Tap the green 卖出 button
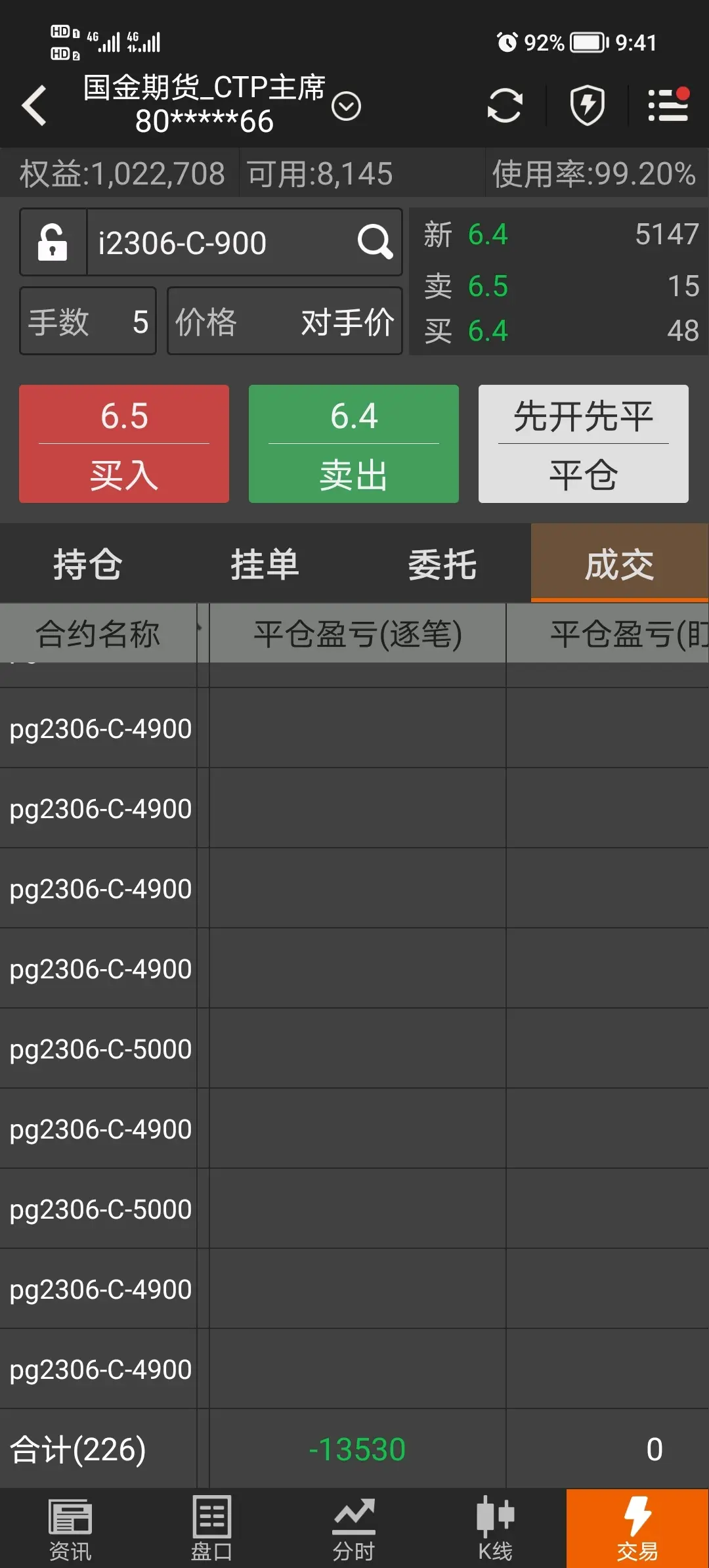 coord(354,444)
